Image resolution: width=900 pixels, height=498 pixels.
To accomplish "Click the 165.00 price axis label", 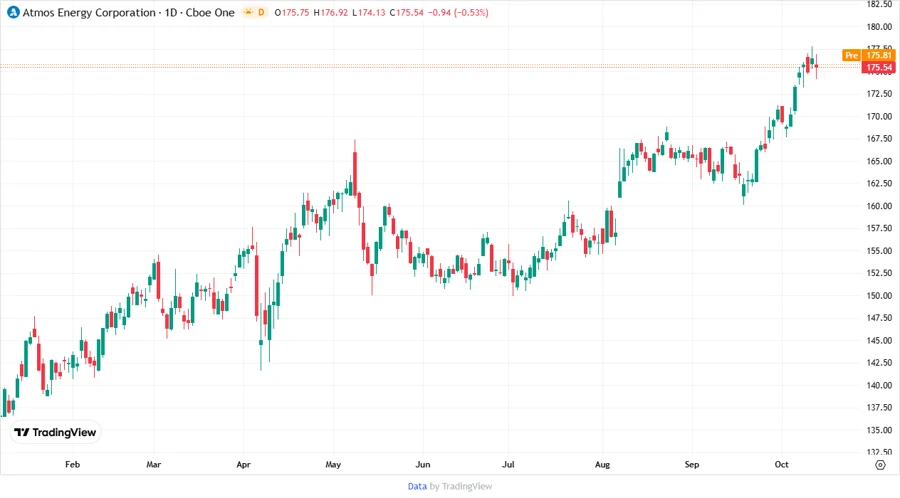I will point(879,161).
